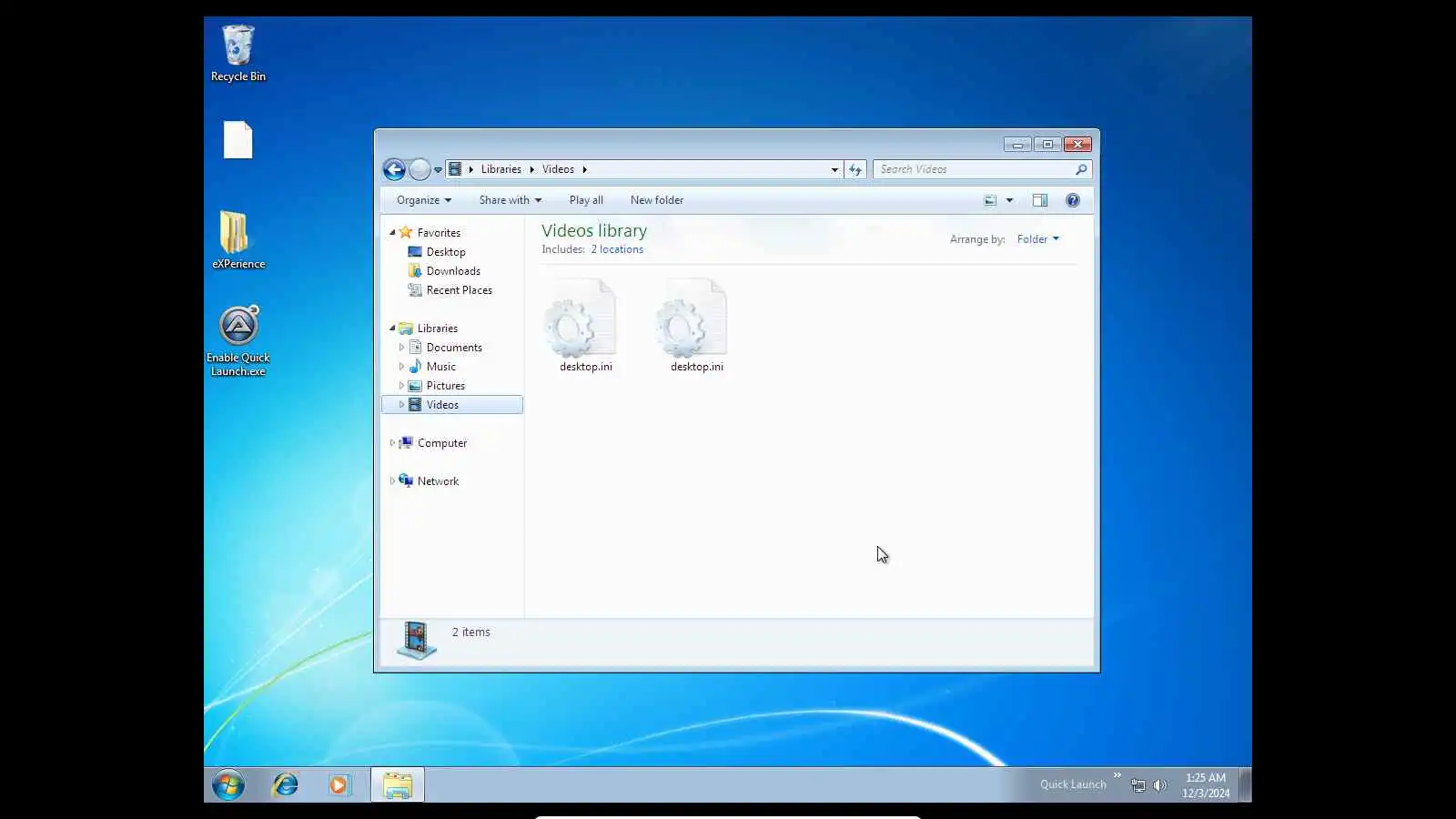Open the Documents library

[454, 348]
